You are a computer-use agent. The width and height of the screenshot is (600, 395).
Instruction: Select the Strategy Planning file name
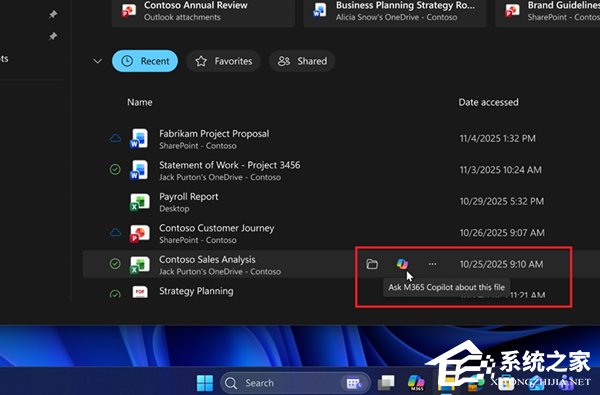[x=196, y=291]
